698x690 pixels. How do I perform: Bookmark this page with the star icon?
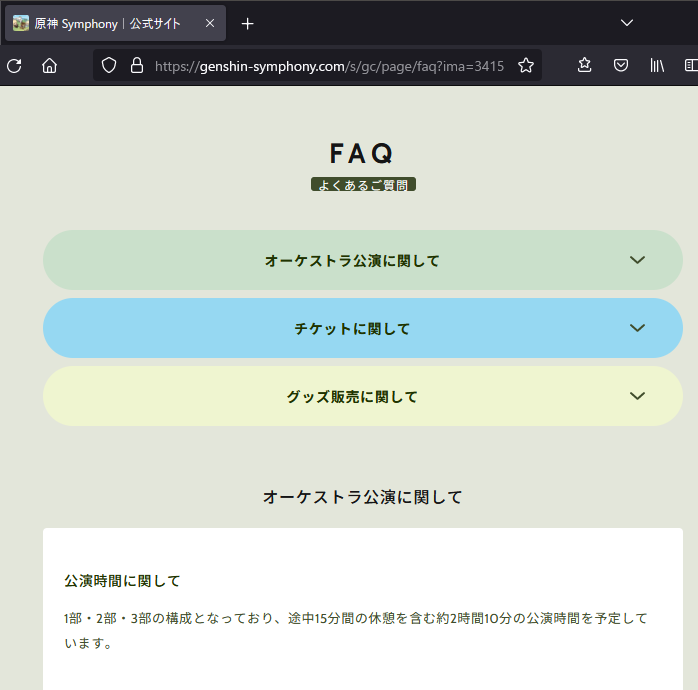click(526, 66)
